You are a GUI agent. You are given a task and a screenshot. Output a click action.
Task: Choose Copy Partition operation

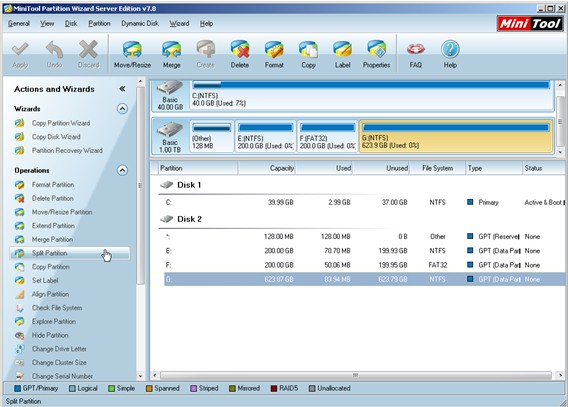pyautogui.click(x=51, y=267)
